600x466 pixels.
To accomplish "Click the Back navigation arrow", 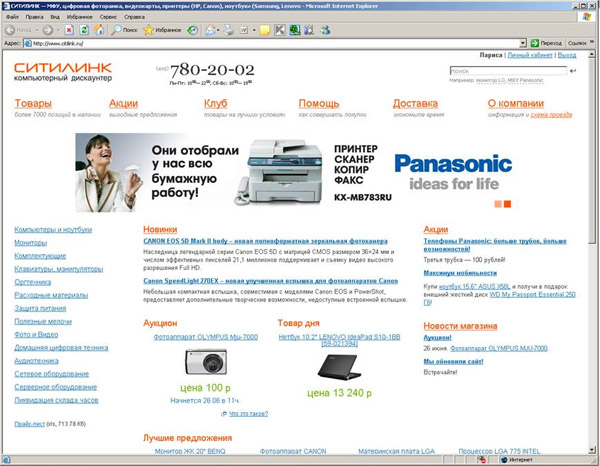I will pyautogui.click(x=10, y=30).
